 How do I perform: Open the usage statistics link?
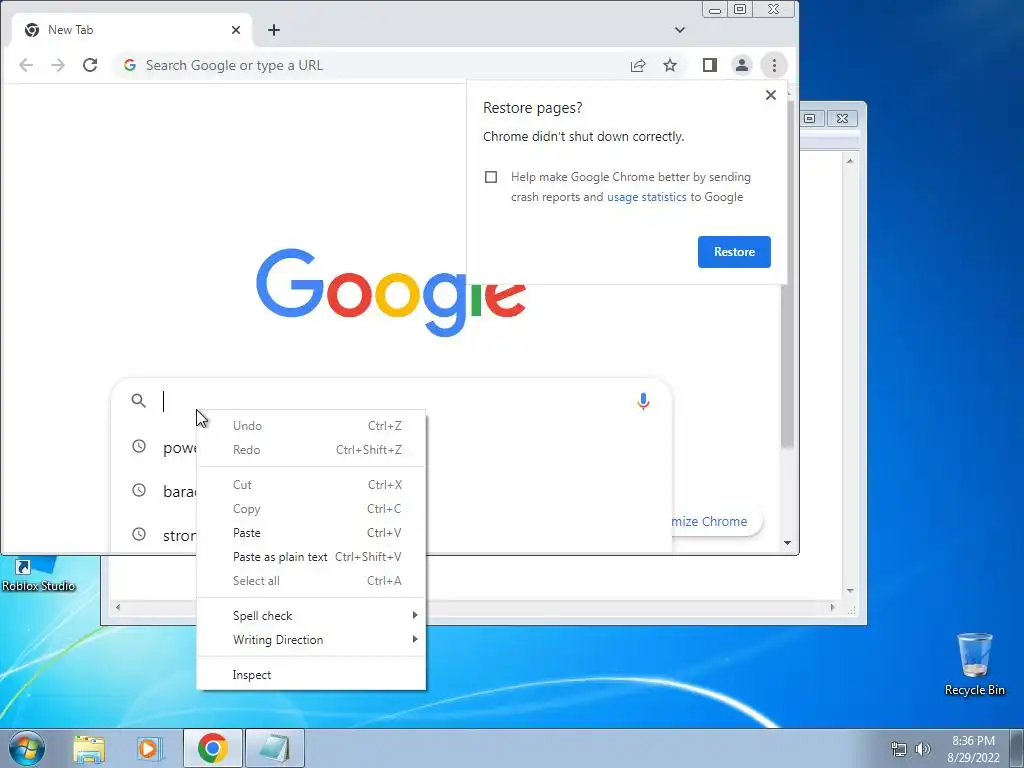pyautogui.click(x=647, y=197)
